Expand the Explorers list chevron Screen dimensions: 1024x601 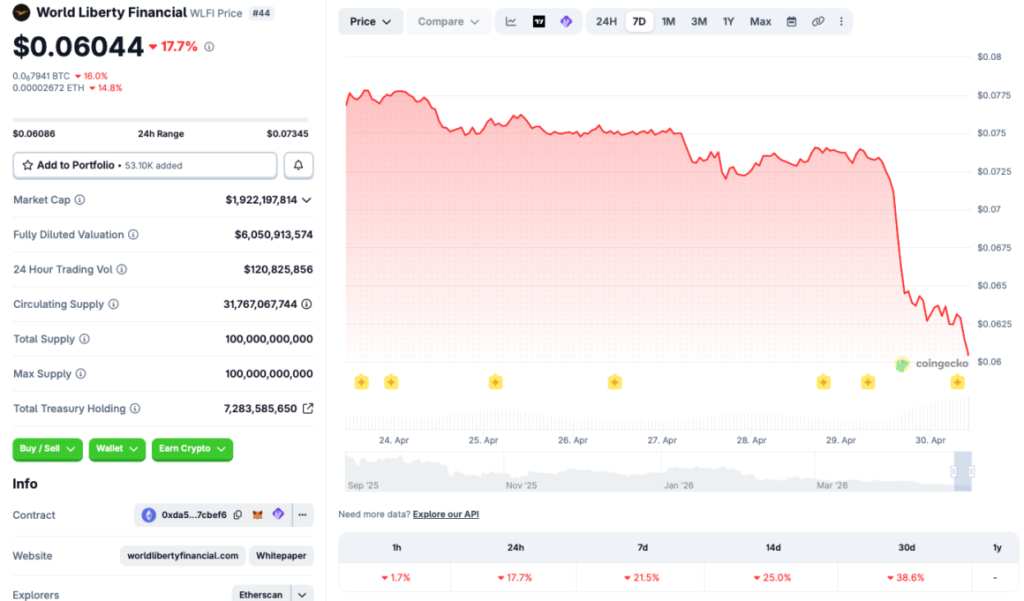coord(304,594)
